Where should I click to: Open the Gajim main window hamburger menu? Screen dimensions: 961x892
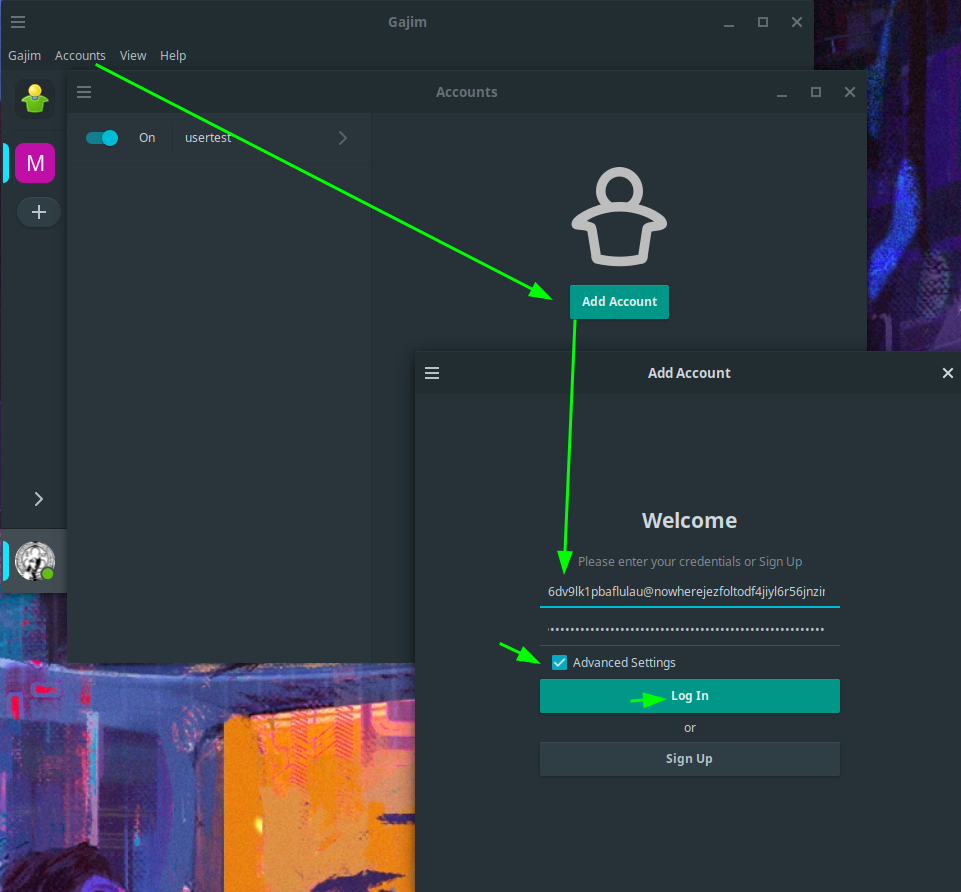[18, 22]
